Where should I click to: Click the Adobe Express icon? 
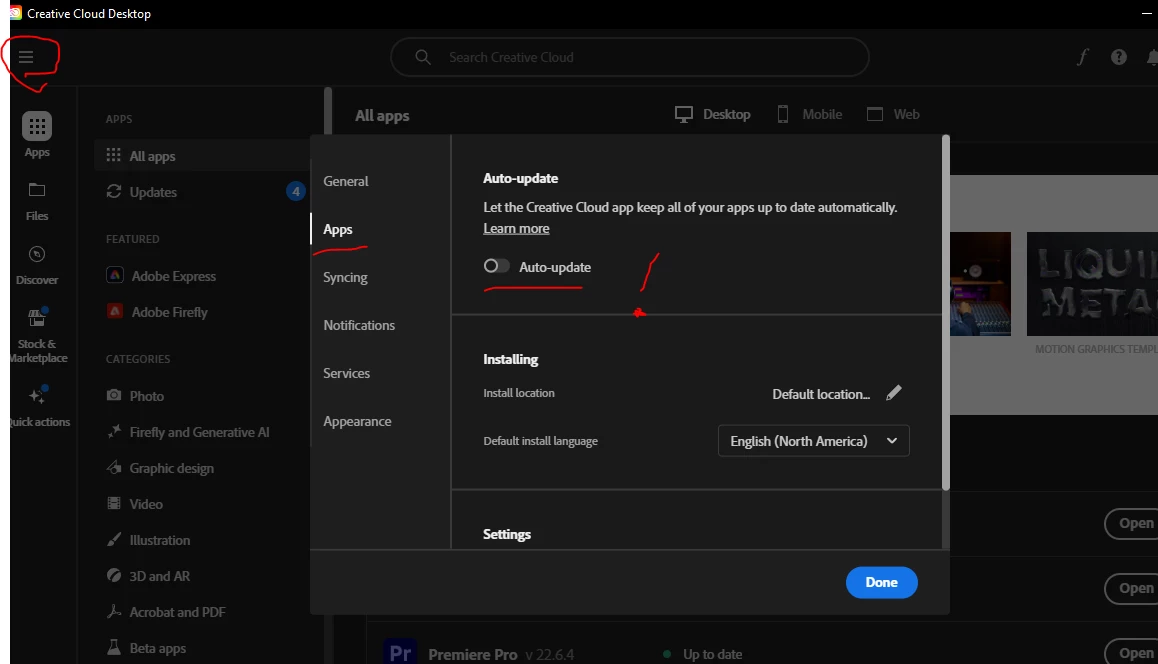tap(114, 275)
